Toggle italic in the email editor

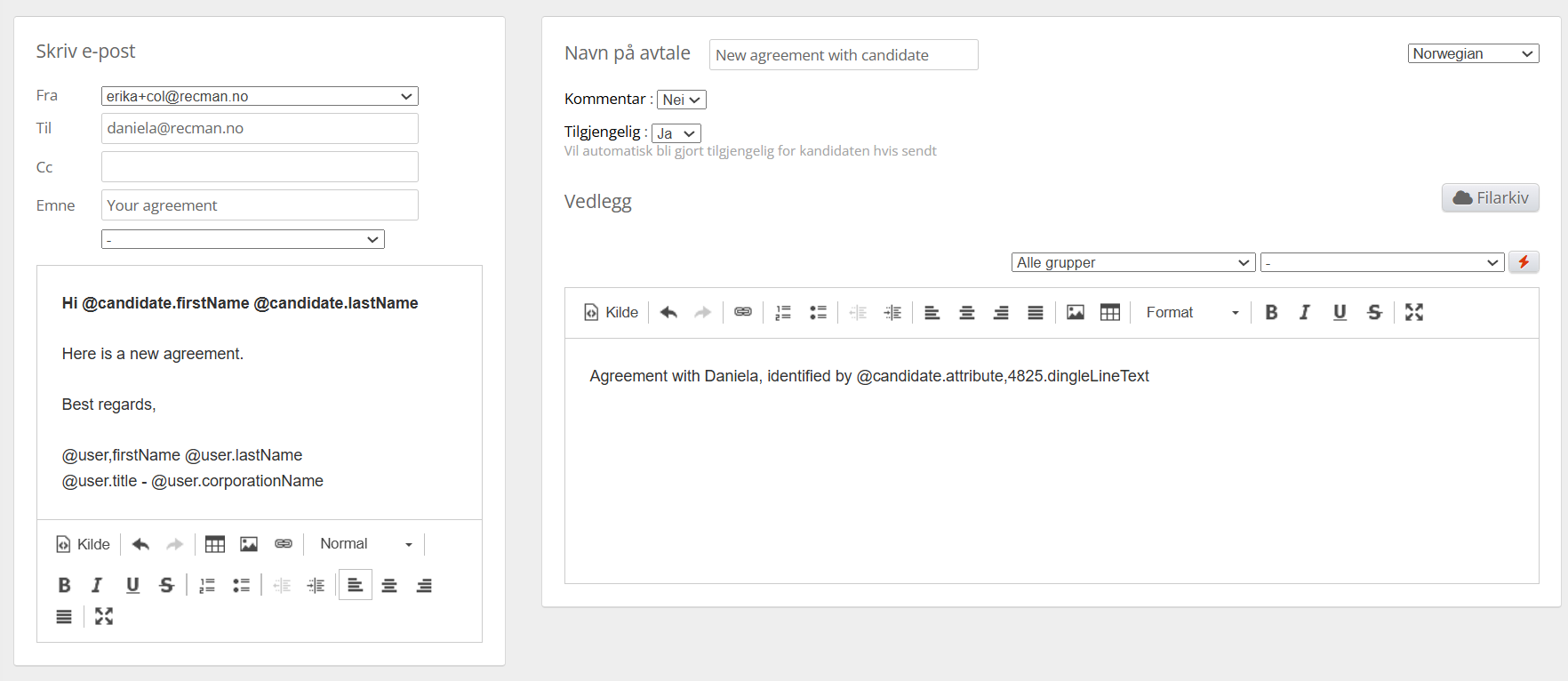click(x=97, y=585)
